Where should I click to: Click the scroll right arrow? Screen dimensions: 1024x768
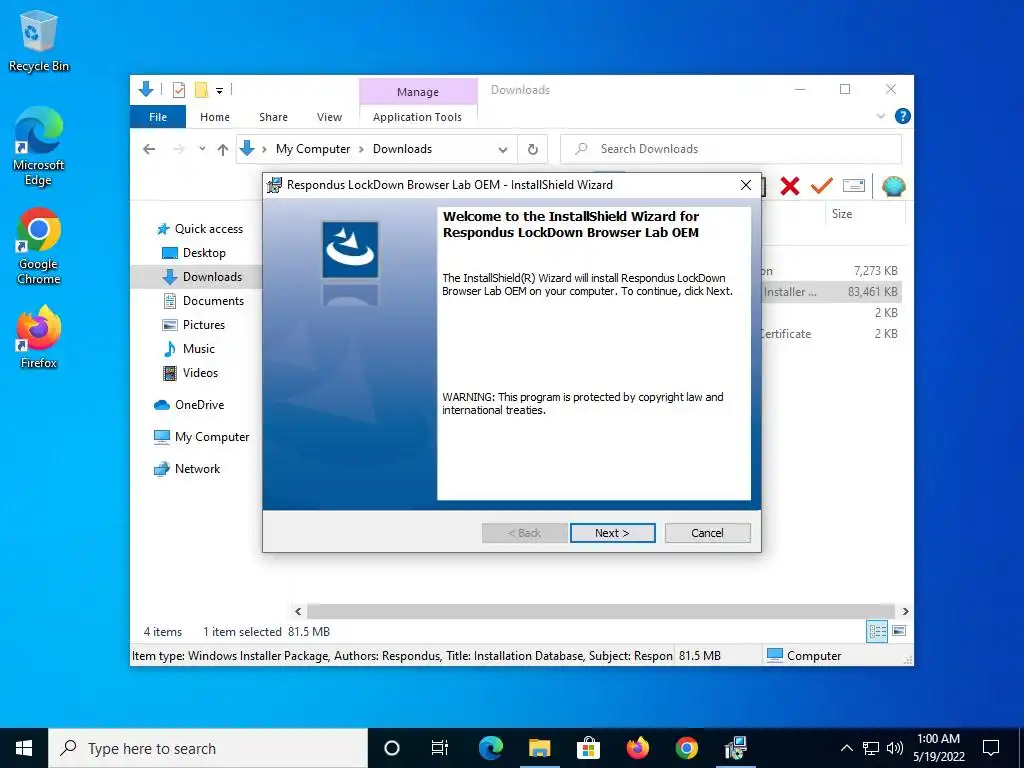pos(905,611)
